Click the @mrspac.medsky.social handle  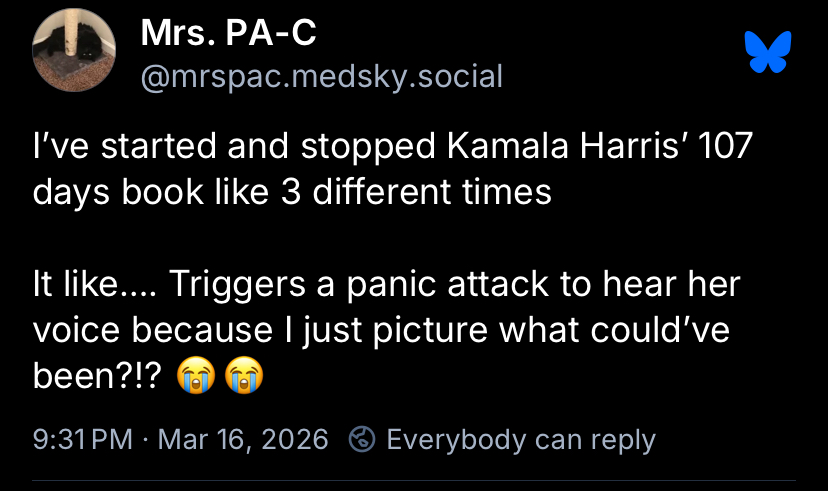pyautogui.click(x=322, y=76)
